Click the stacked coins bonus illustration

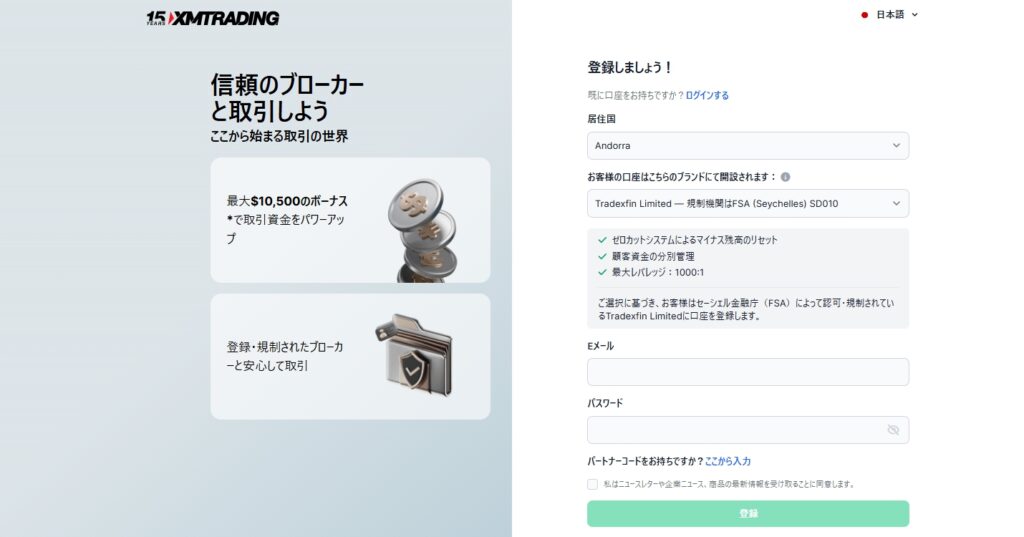point(424,231)
